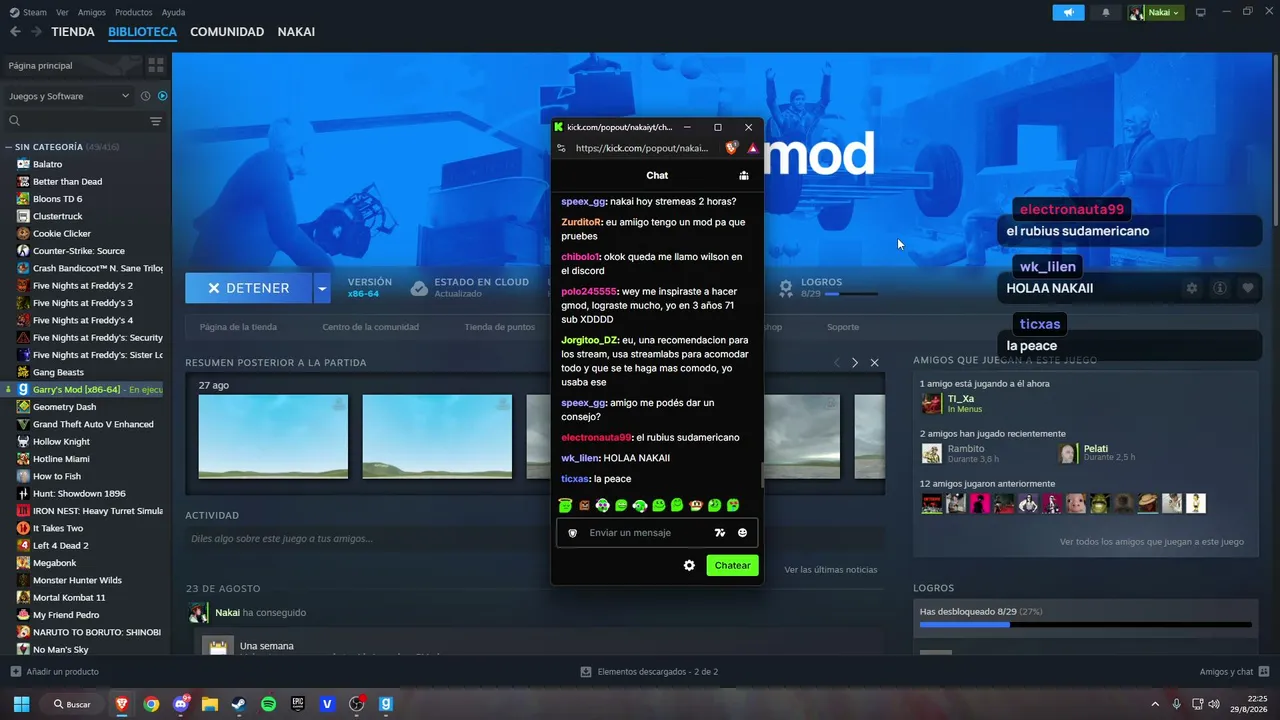1280x720 pixels.
Task: Close the Resumen posterior a la partida panel
Action: [x=874, y=363]
